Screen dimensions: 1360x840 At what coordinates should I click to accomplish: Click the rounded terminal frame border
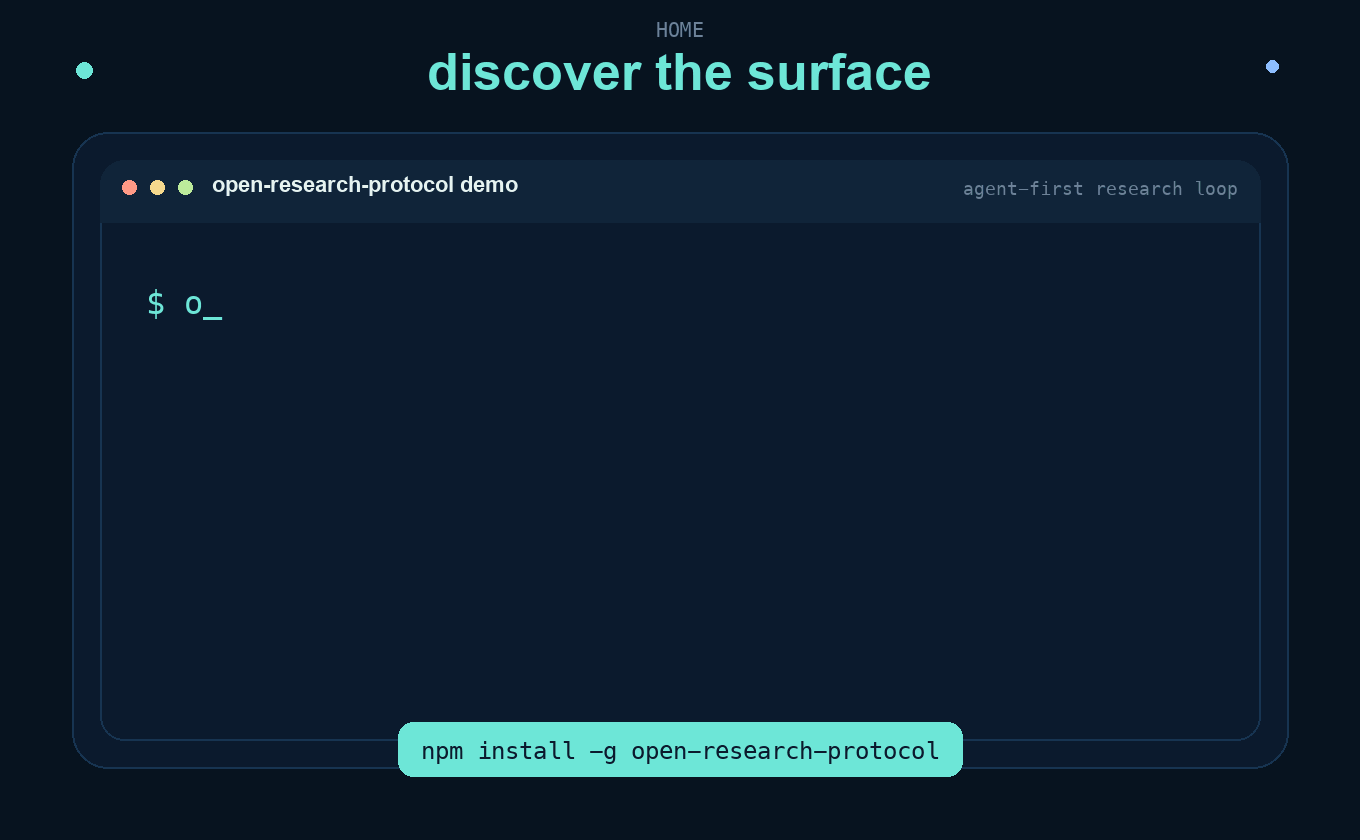point(103,450)
